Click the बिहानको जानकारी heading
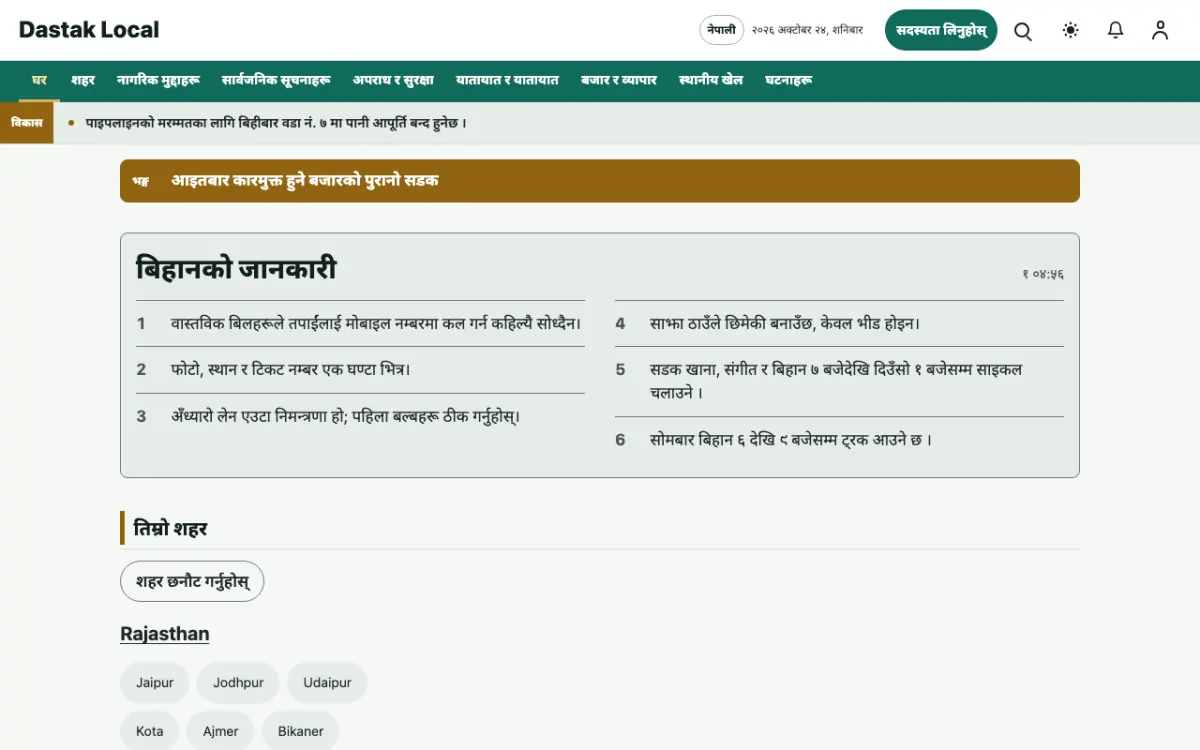 click(236, 269)
